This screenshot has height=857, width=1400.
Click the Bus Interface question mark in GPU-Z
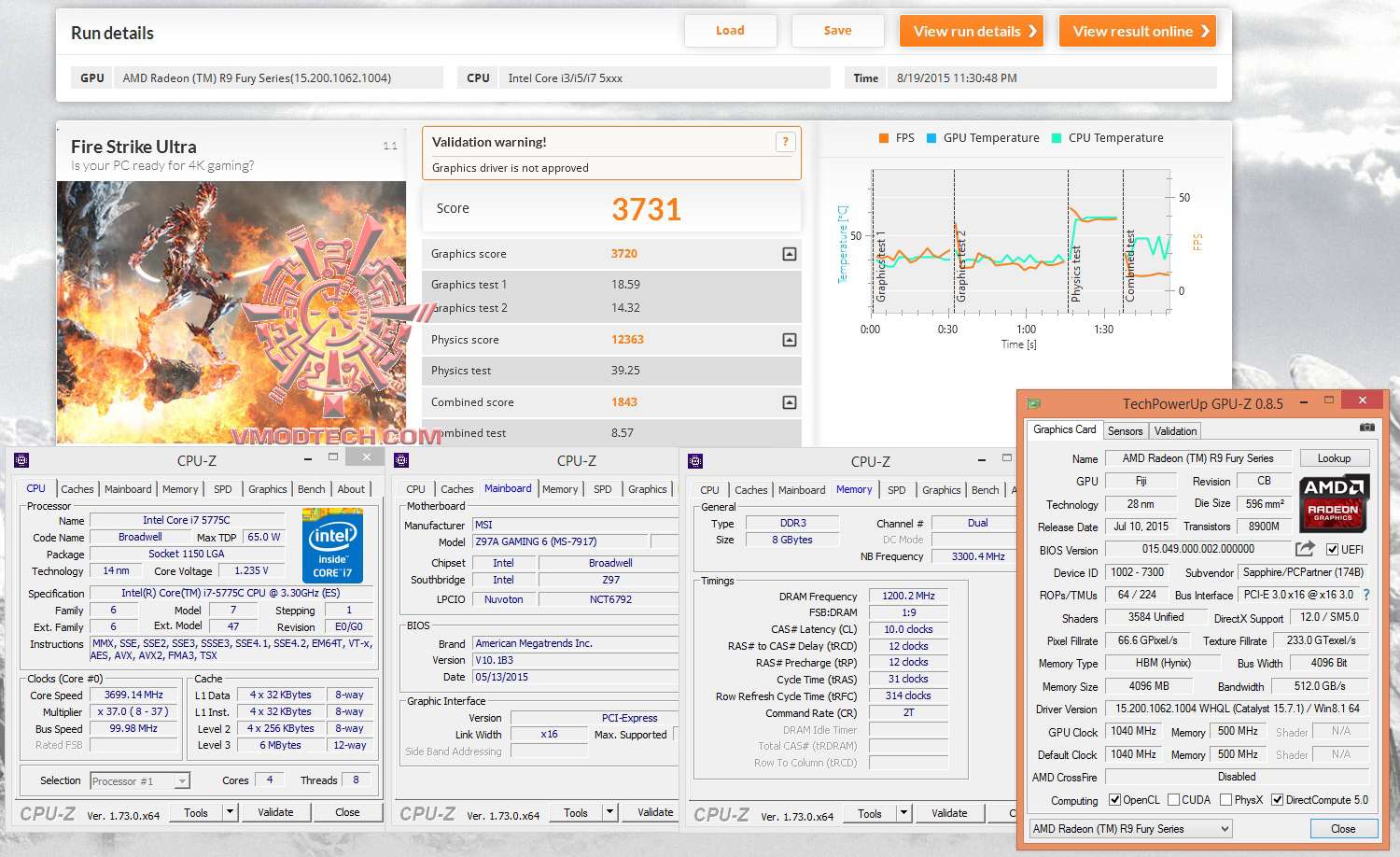(1366, 595)
